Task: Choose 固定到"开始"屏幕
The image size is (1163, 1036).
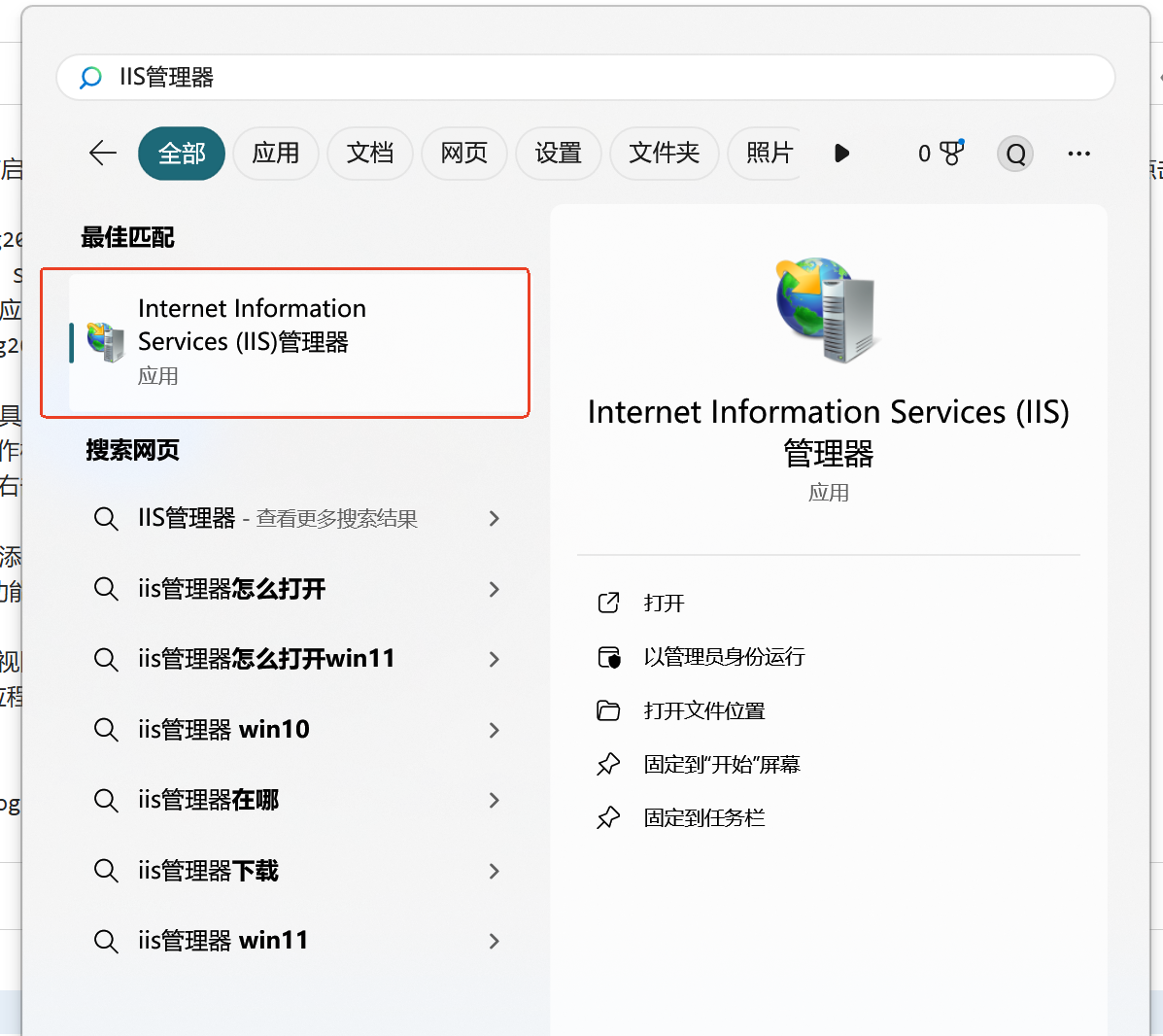Action: coord(722,764)
